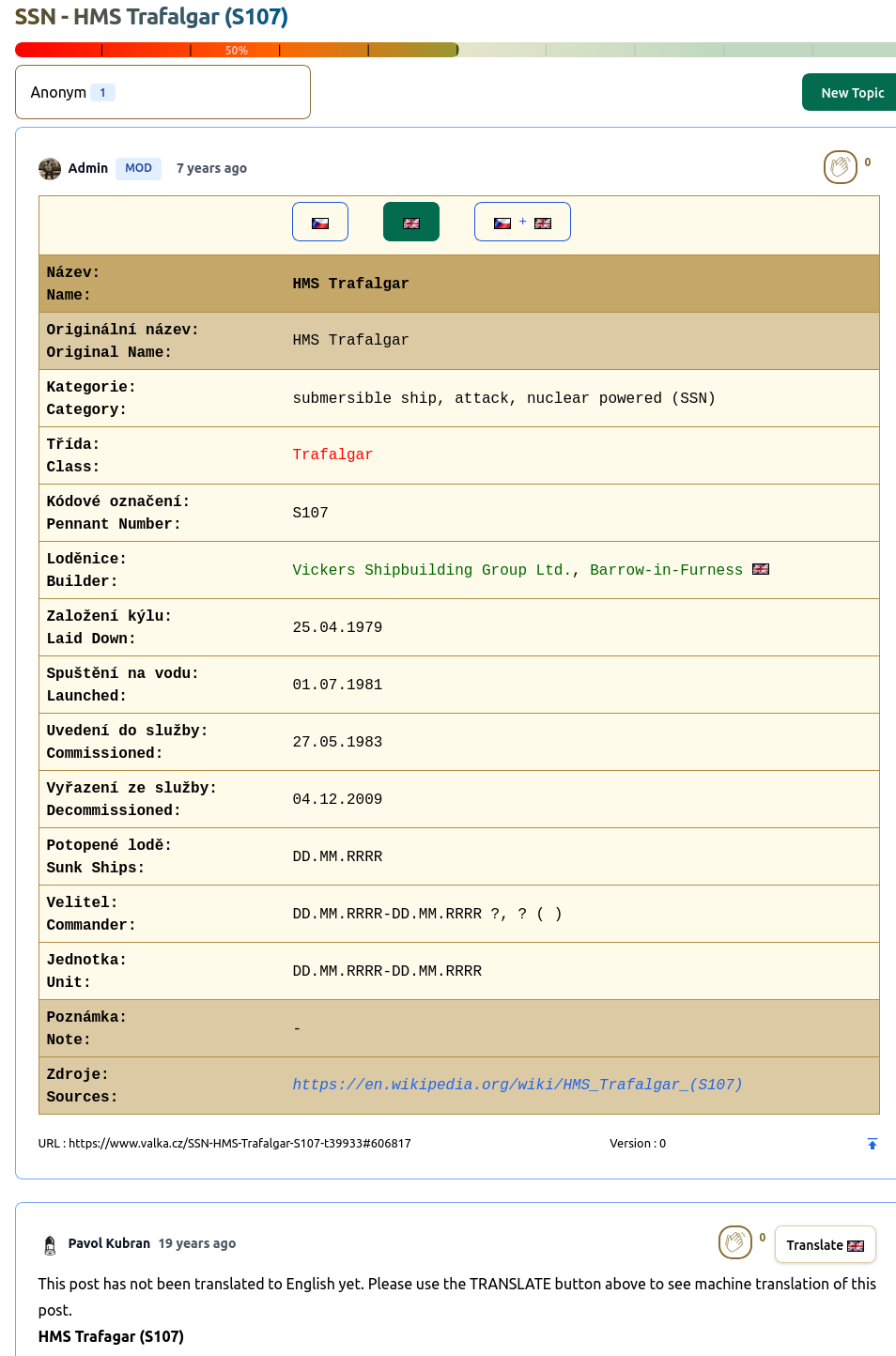Create a New Topic
896x1356 pixels.
point(850,92)
